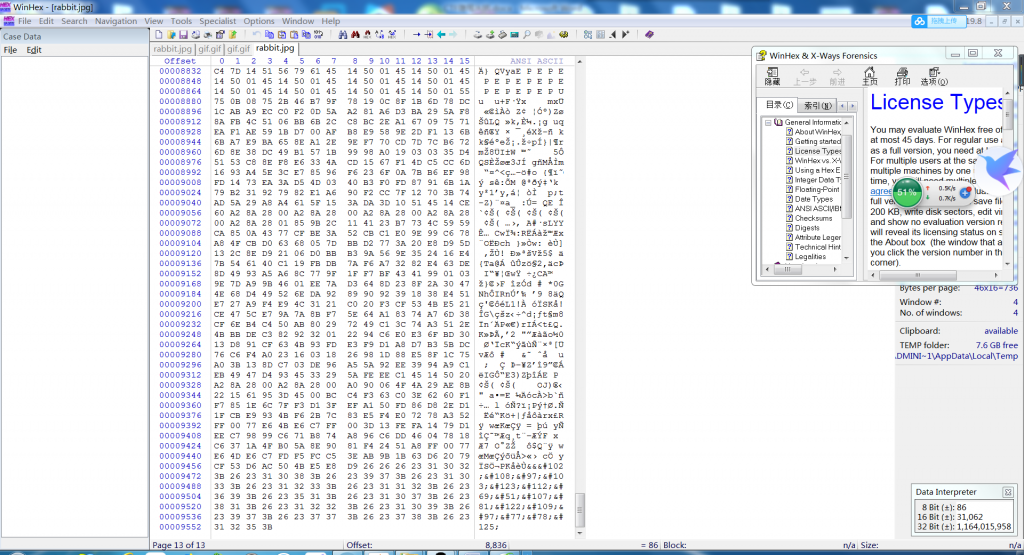The height and width of the screenshot is (555, 1024).
Task: Follow the agreement link in License Types
Action: [x=880, y=191]
